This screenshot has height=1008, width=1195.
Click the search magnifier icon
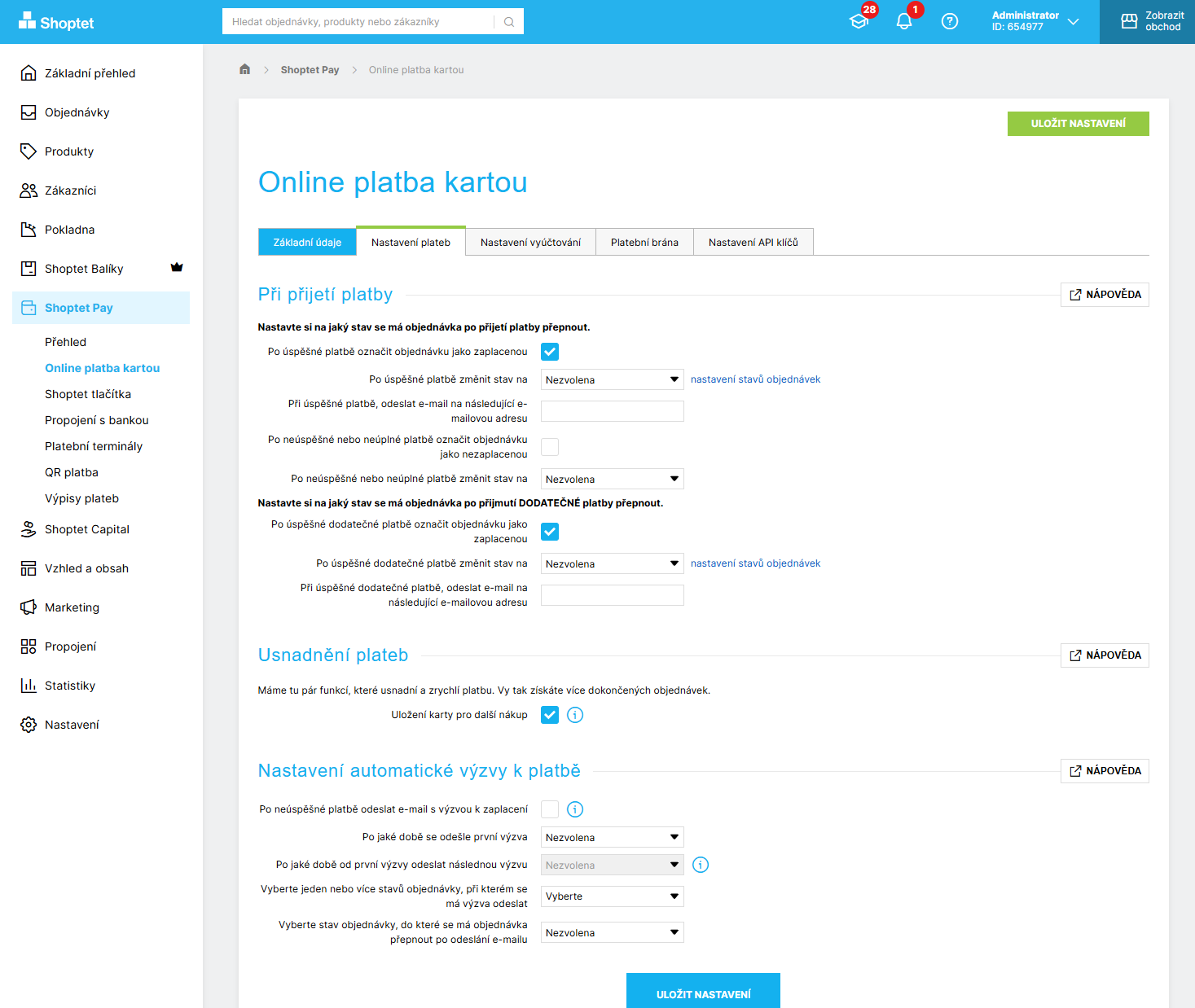(x=509, y=22)
